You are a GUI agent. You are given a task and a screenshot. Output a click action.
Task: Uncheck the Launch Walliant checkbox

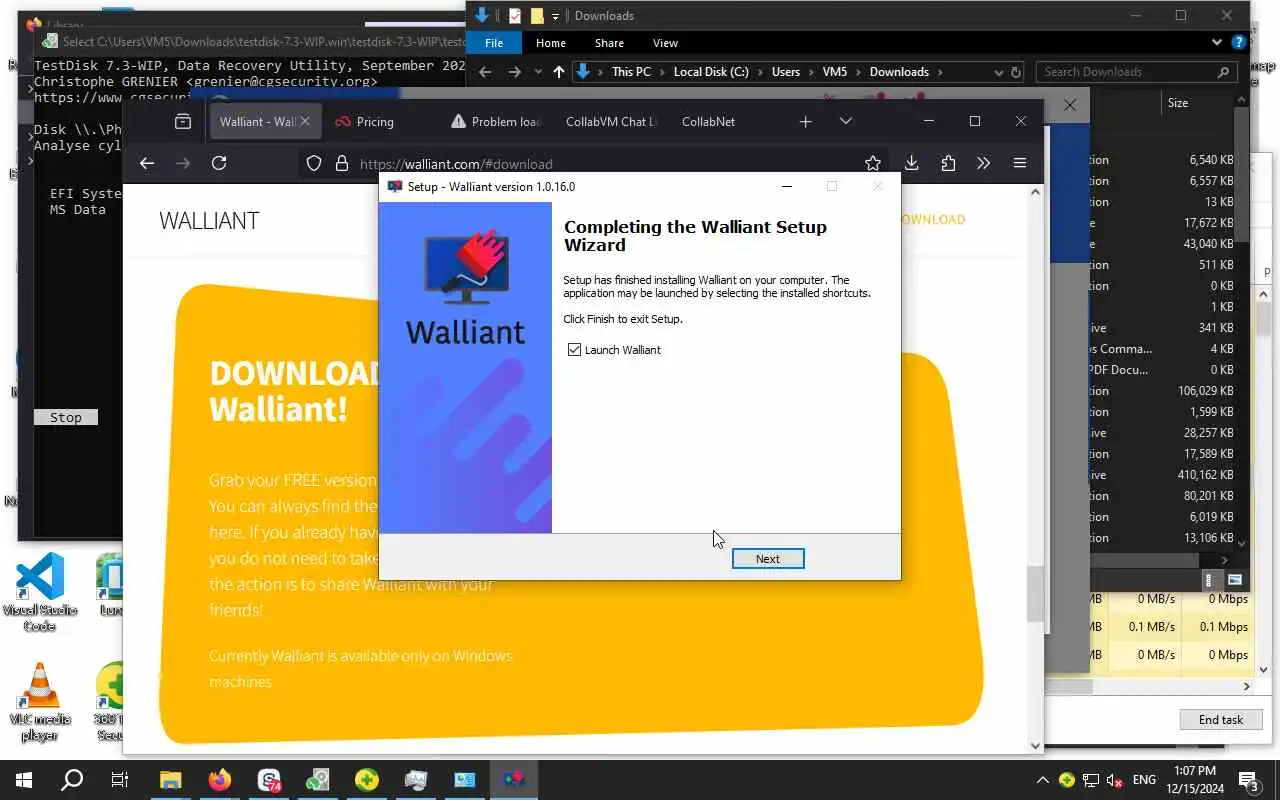574,350
